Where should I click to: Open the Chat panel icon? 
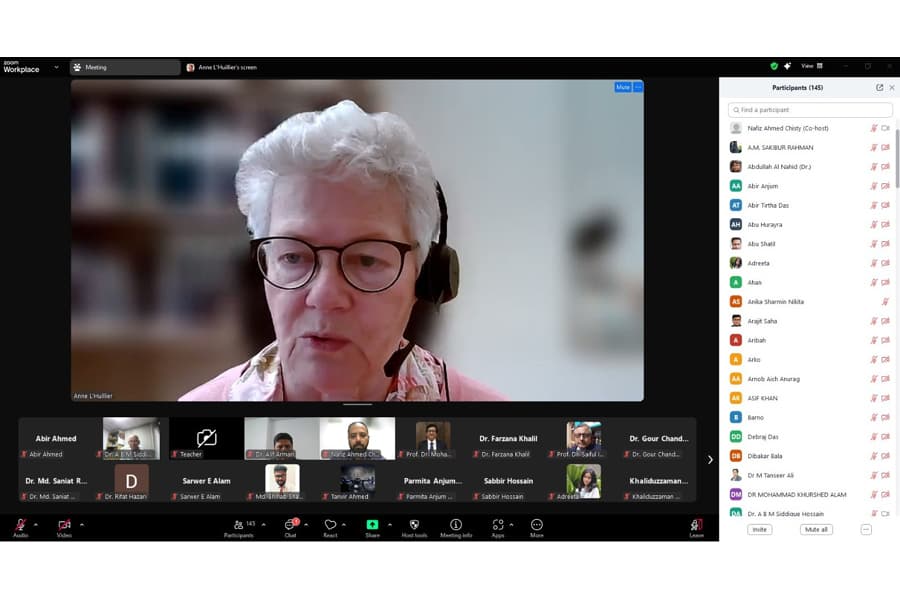pyautogui.click(x=290, y=525)
